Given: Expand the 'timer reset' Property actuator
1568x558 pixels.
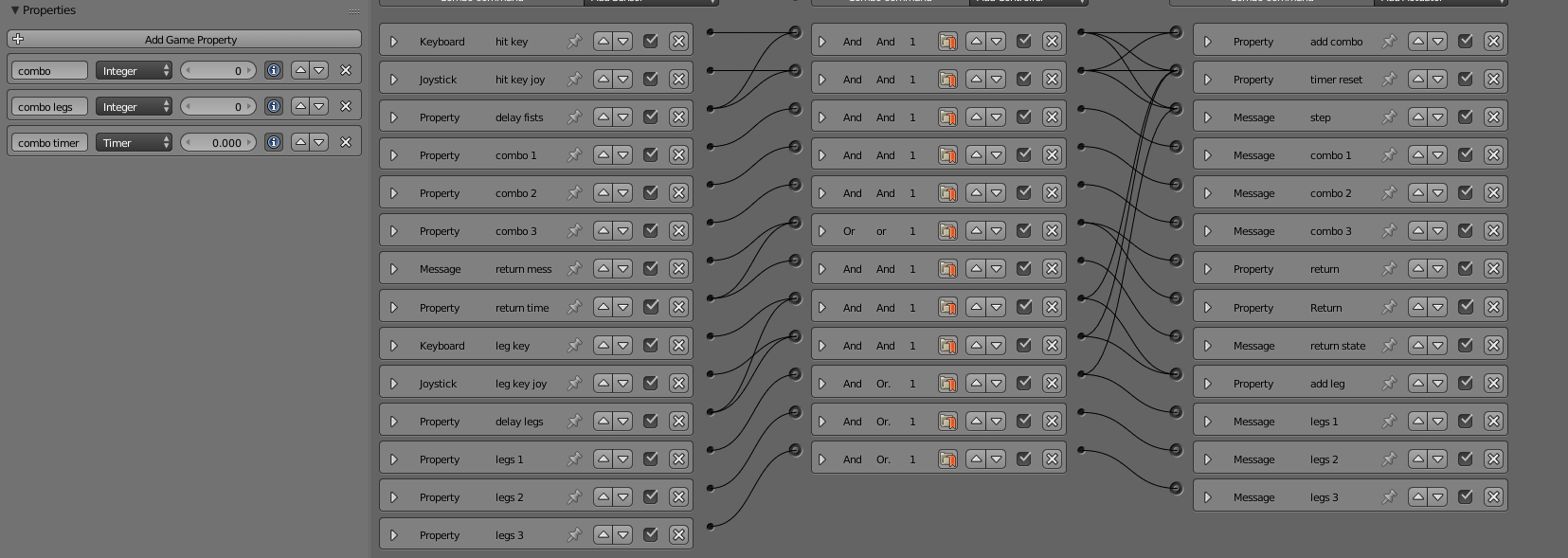Looking at the screenshot, I should pos(1208,80).
